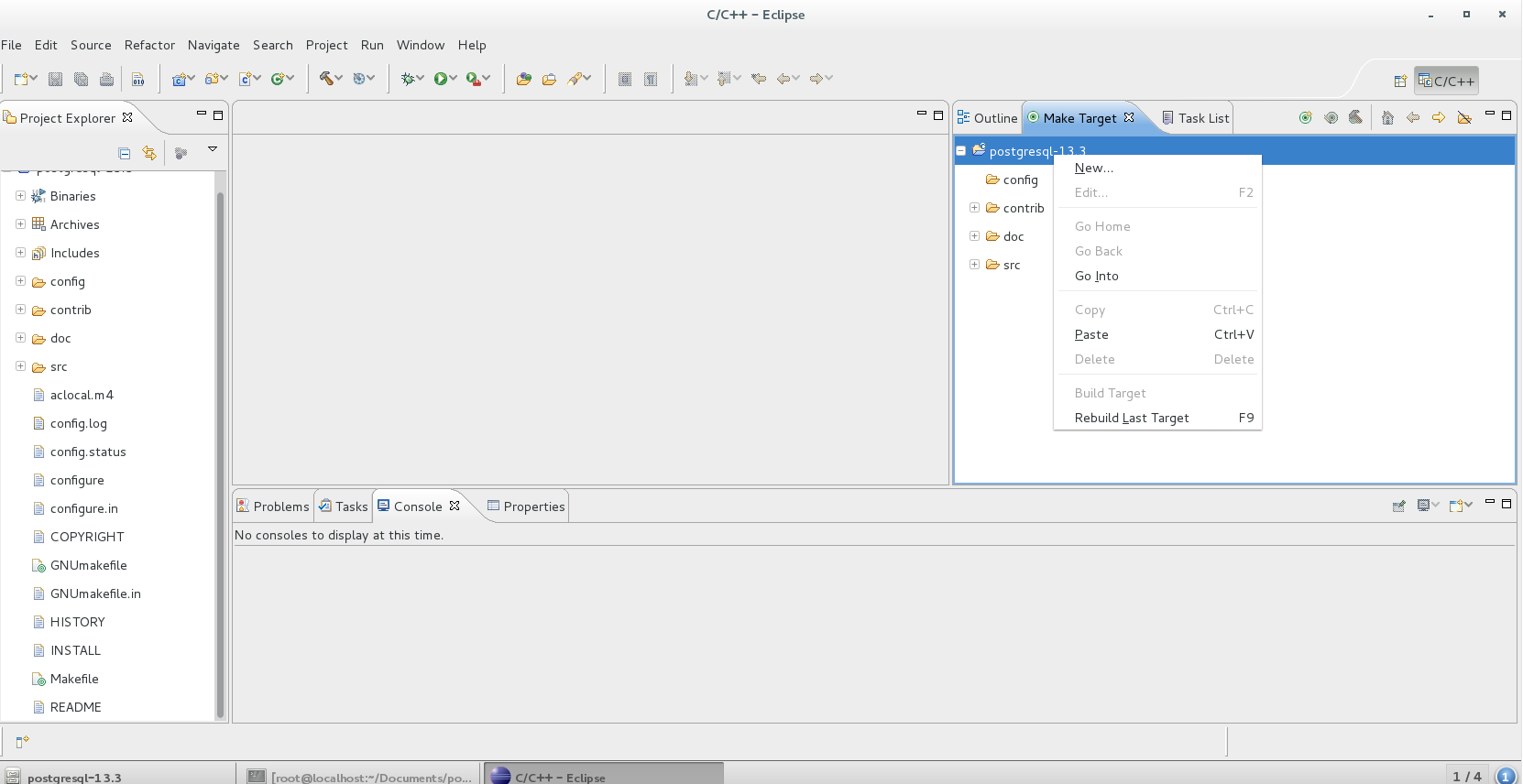Viewport: 1523px width, 784px height.
Task: Switch to the Task List tab
Action: point(1196,118)
